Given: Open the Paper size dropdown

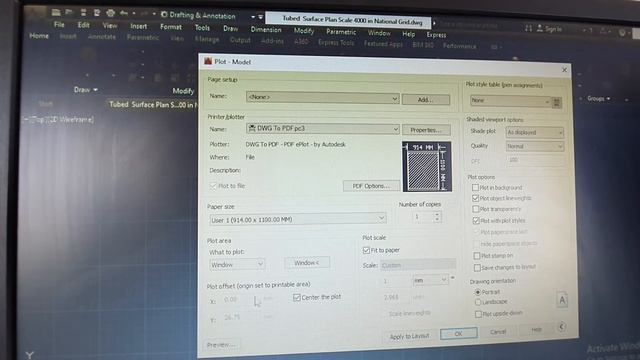Looking at the screenshot, I should pos(298,219).
